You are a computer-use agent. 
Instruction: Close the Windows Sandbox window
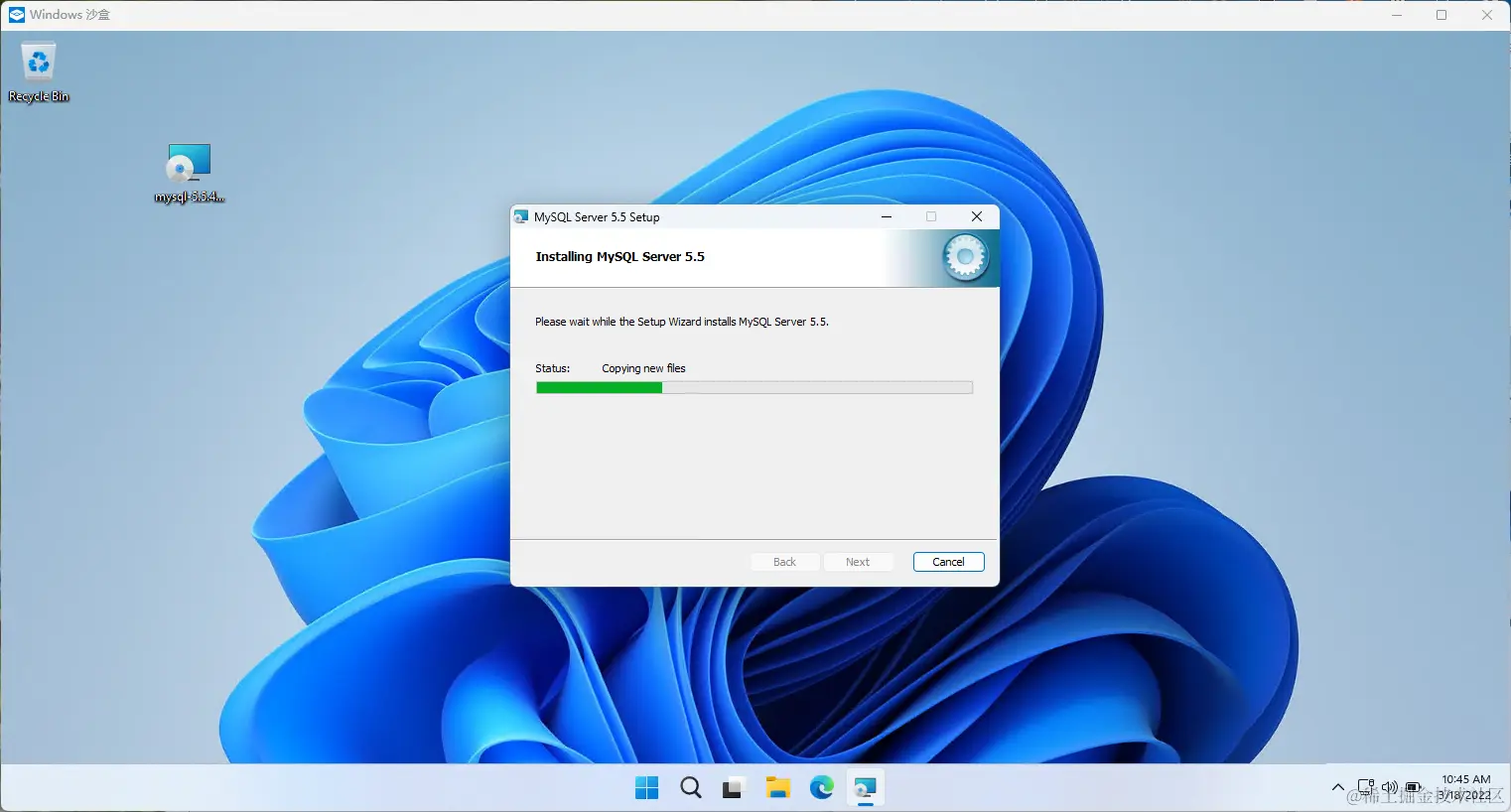click(x=1487, y=15)
